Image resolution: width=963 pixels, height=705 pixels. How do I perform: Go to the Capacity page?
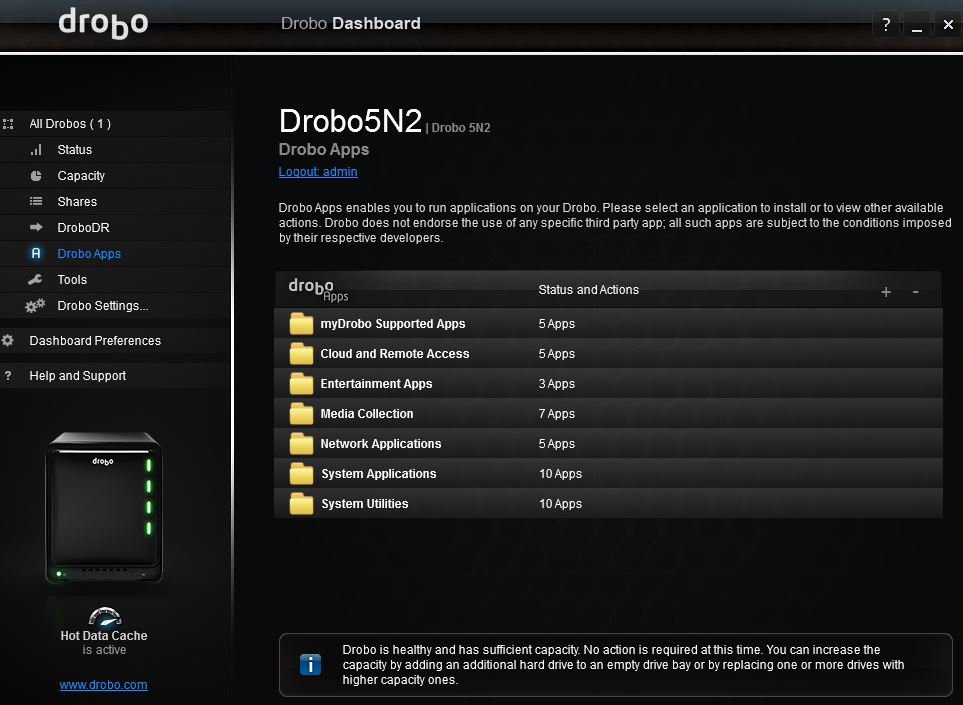click(x=115, y=176)
